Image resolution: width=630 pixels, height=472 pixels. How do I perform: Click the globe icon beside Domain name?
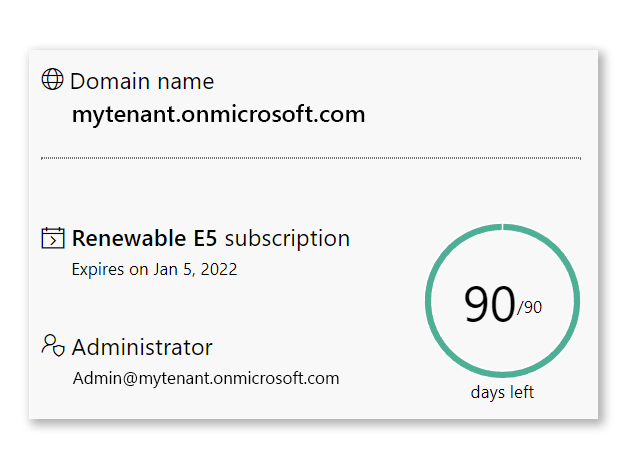53,80
